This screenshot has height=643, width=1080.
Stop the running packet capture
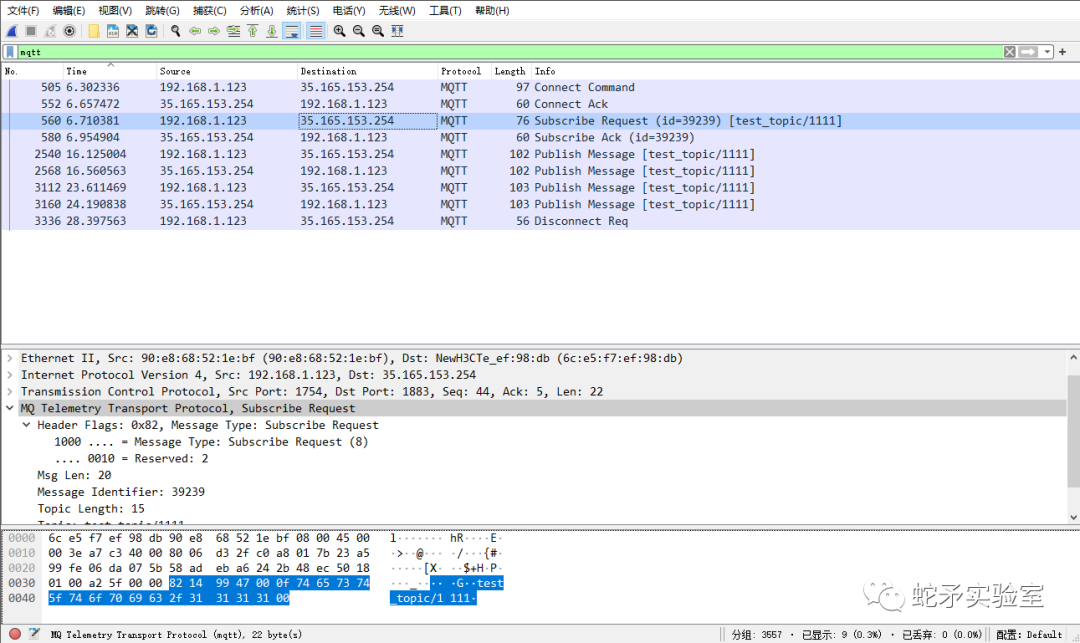(31, 31)
